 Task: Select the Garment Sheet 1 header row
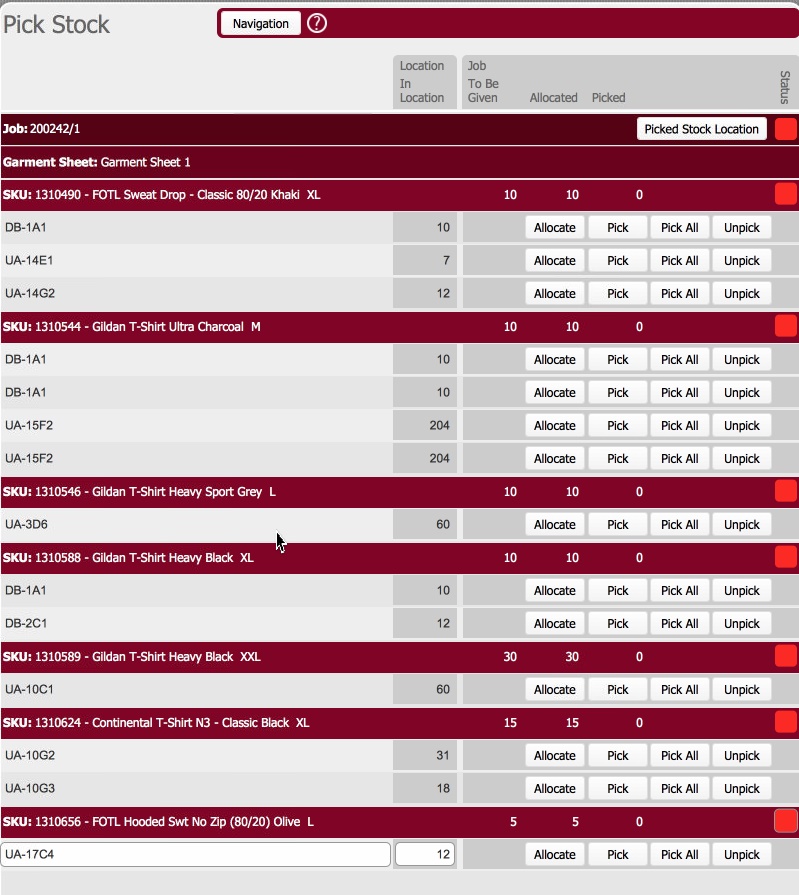tap(400, 162)
